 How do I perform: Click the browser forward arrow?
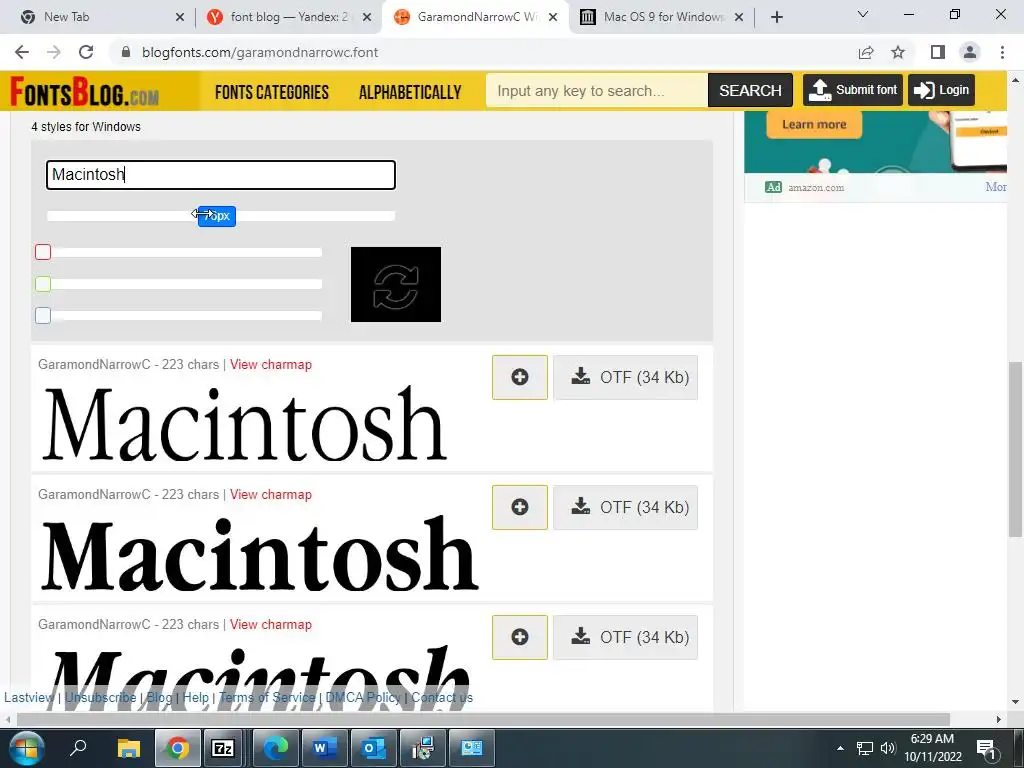[54, 52]
